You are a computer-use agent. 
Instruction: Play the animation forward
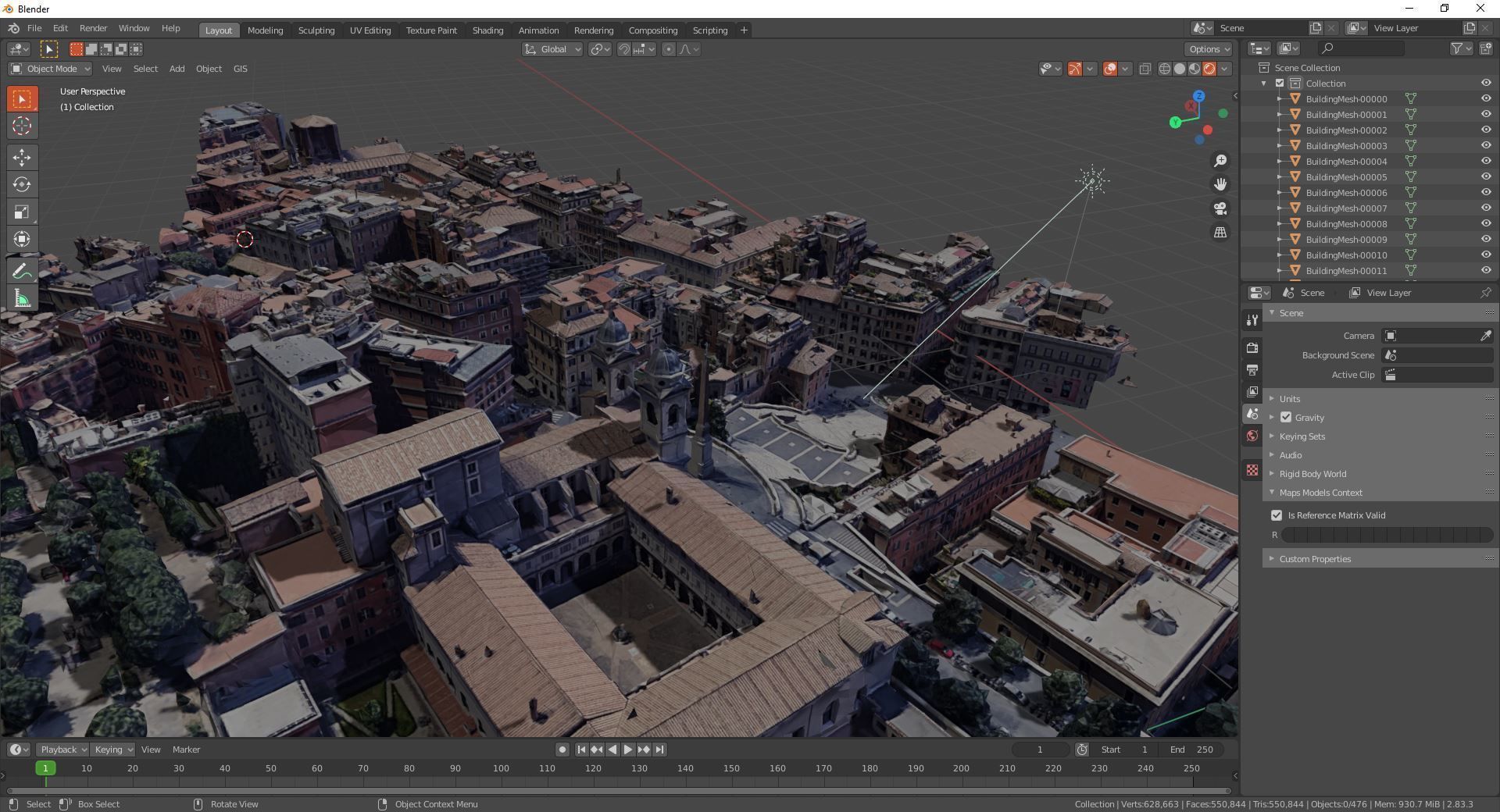point(628,750)
